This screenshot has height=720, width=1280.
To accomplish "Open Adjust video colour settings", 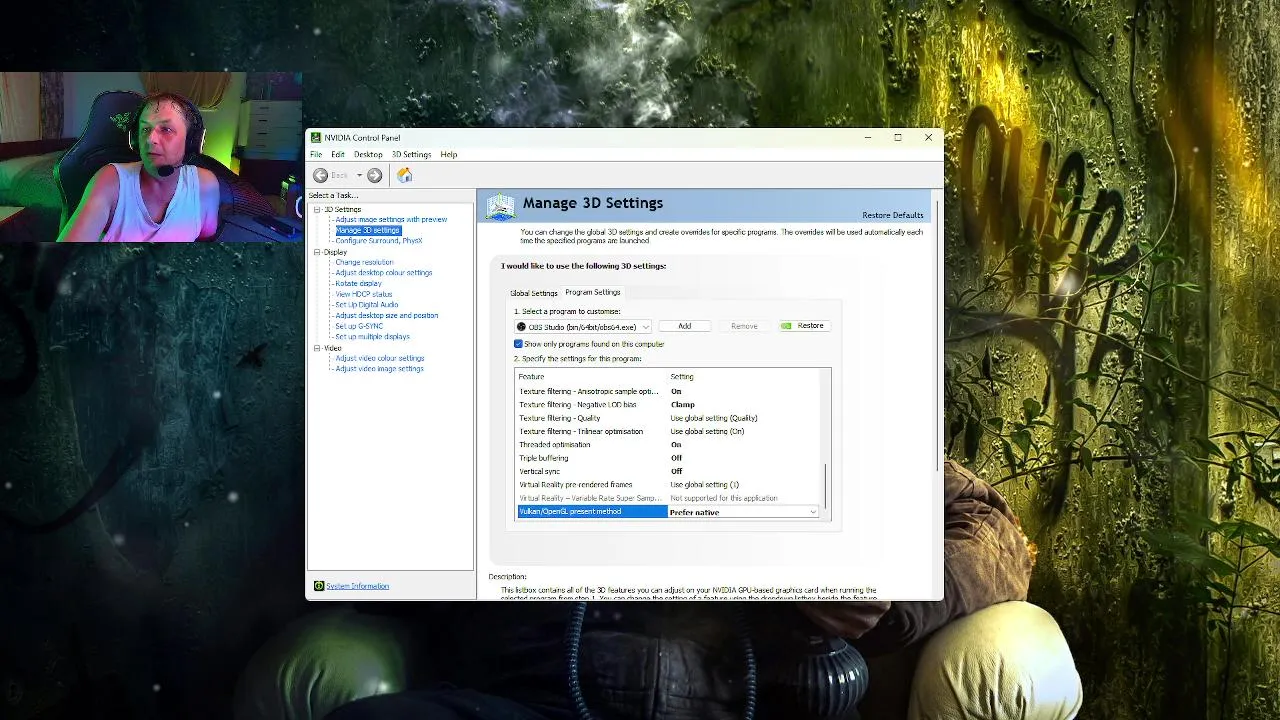I will [380, 358].
